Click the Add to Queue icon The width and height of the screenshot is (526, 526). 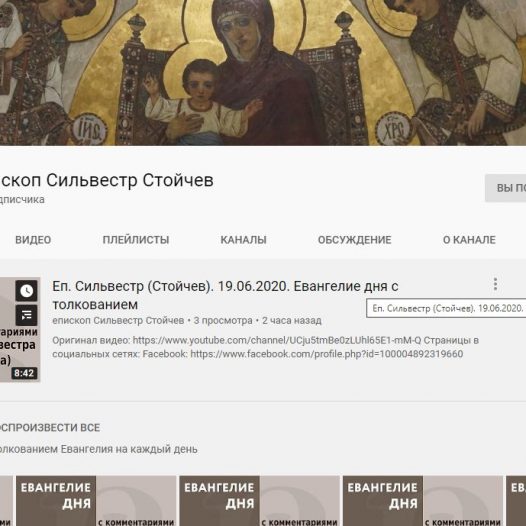[x=27, y=315]
